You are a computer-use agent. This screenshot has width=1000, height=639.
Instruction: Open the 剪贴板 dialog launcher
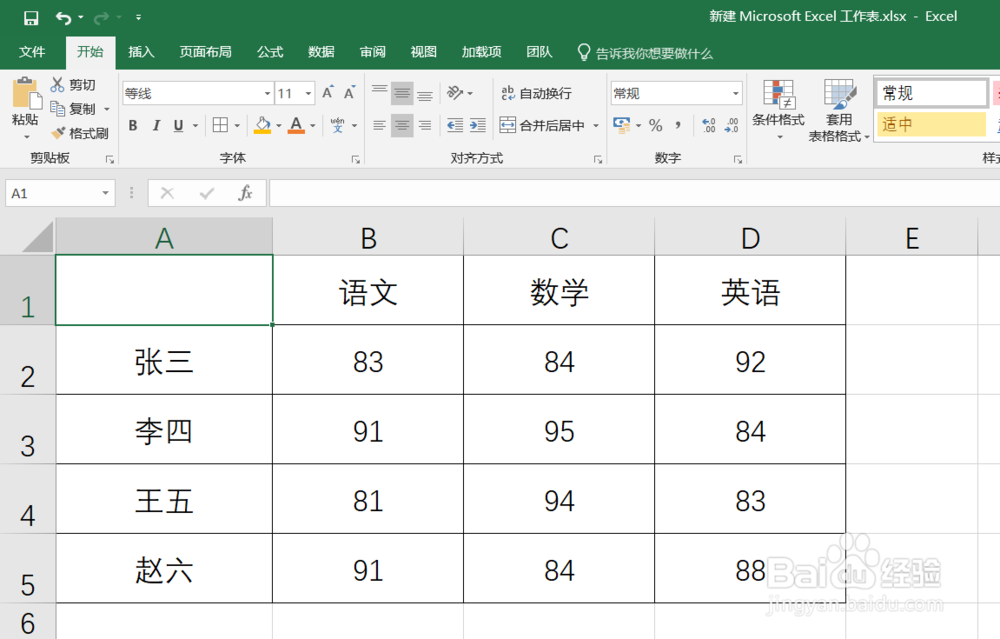tap(110, 159)
